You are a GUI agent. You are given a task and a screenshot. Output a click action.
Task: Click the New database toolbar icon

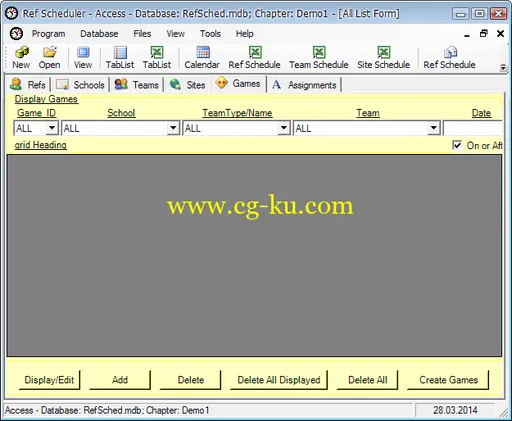21,52
